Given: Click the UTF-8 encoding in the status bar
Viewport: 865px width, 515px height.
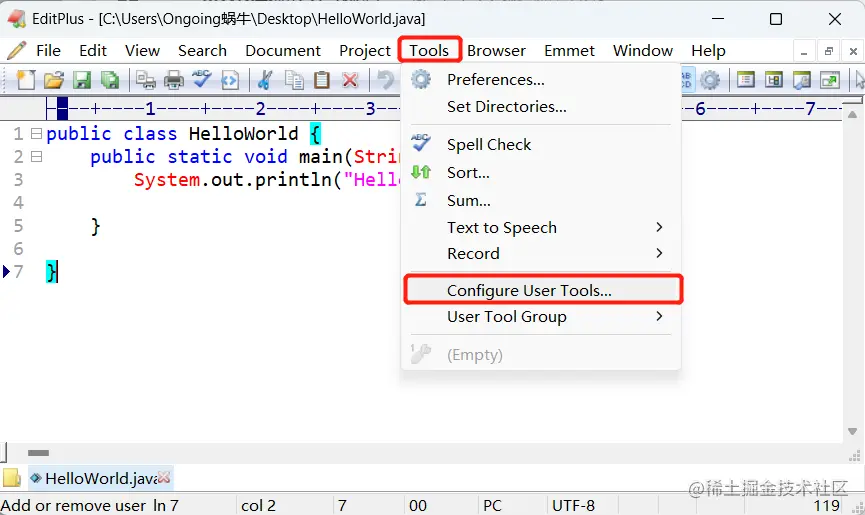Looking at the screenshot, I should (x=574, y=505).
